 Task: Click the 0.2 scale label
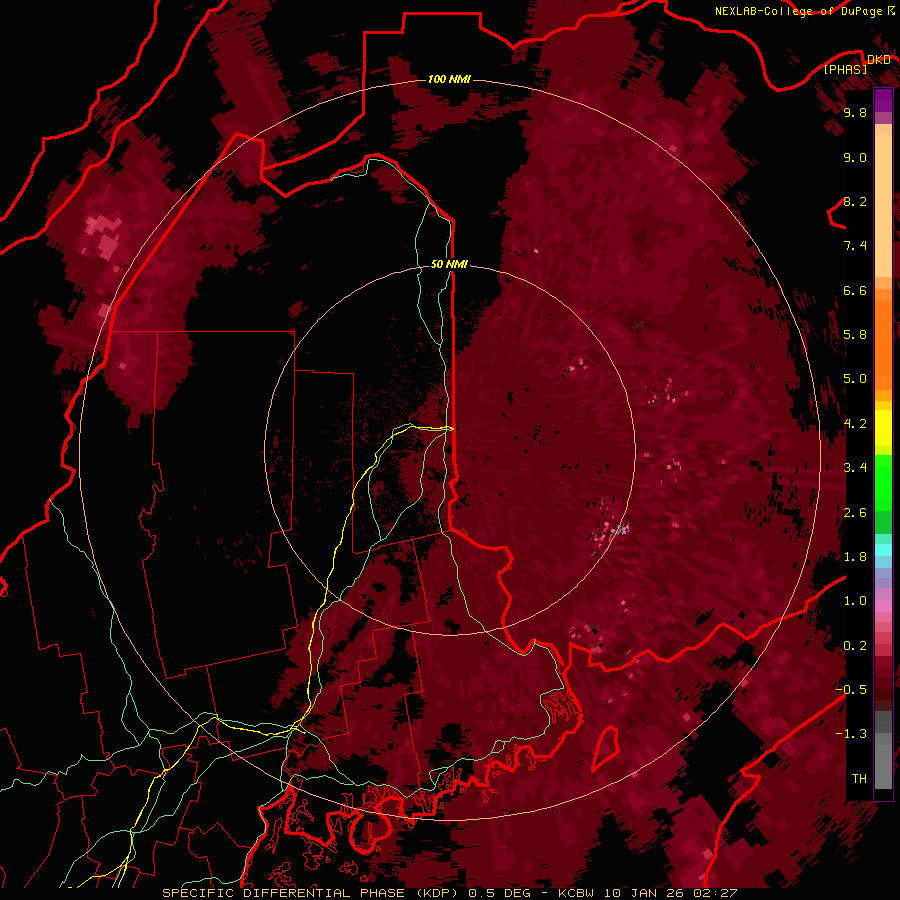pyautogui.click(x=855, y=646)
